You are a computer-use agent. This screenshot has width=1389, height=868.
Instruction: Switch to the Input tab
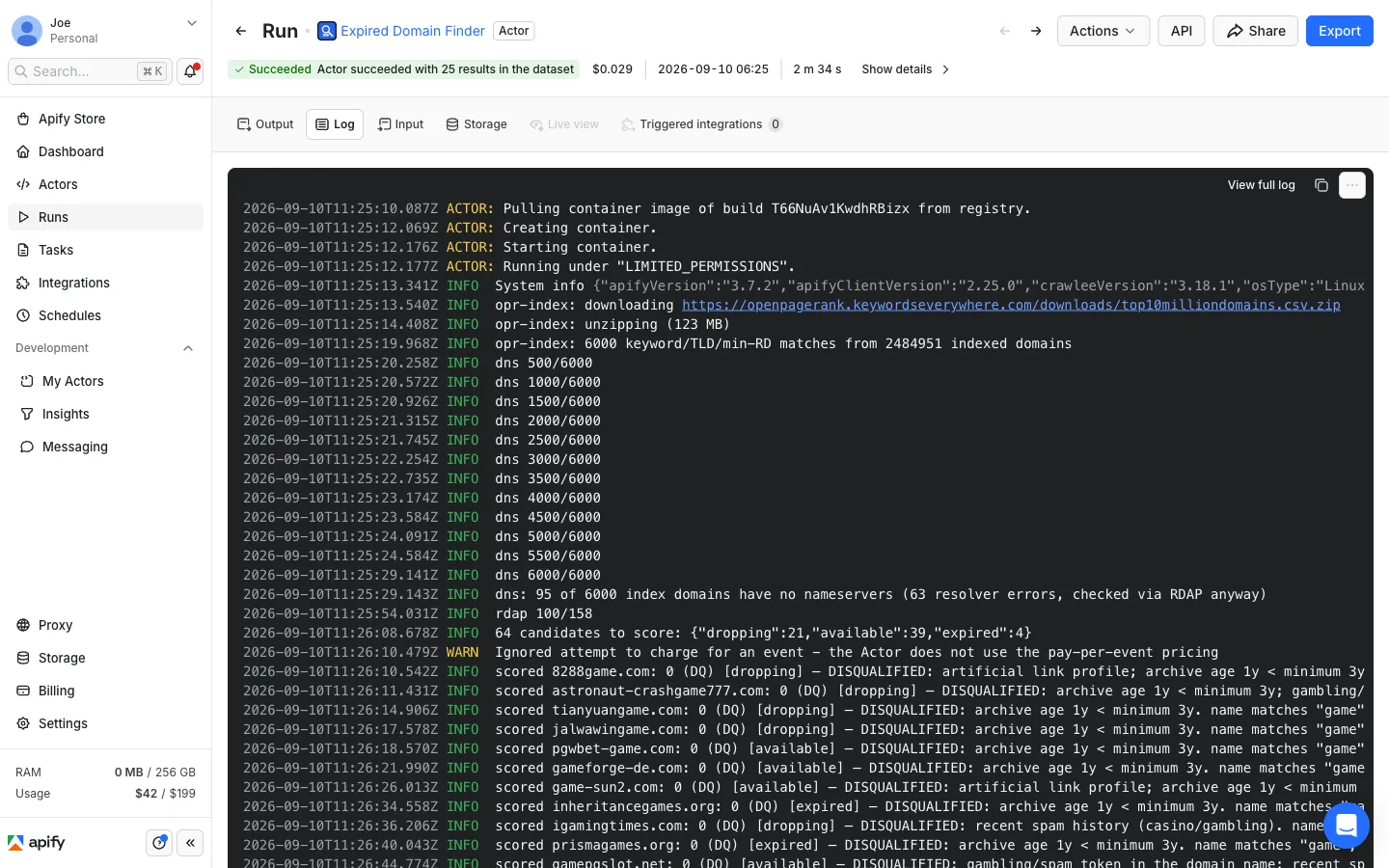[x=400, y=124]
